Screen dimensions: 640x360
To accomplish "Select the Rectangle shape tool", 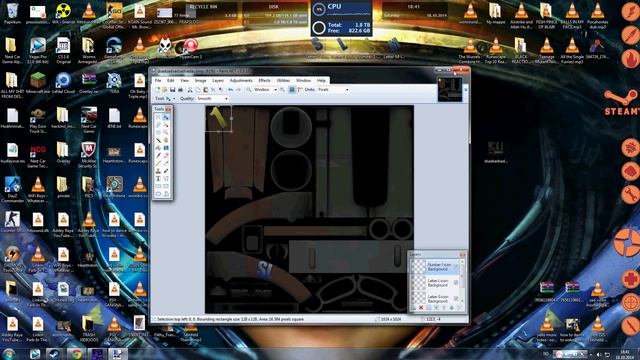I will coord(158,186).
